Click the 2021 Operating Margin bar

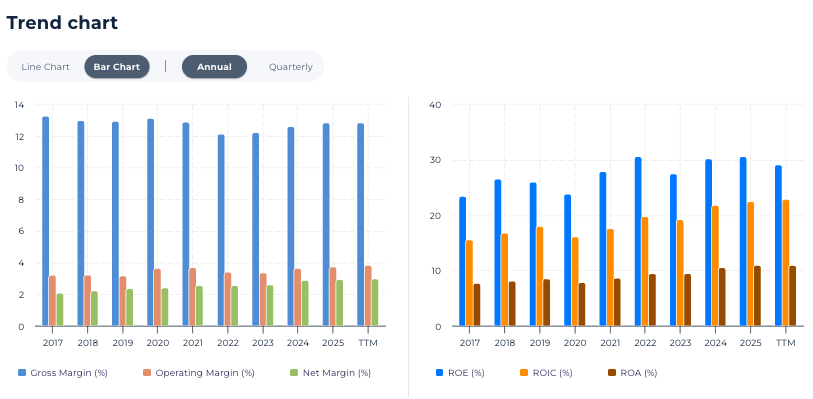(192, 297)
